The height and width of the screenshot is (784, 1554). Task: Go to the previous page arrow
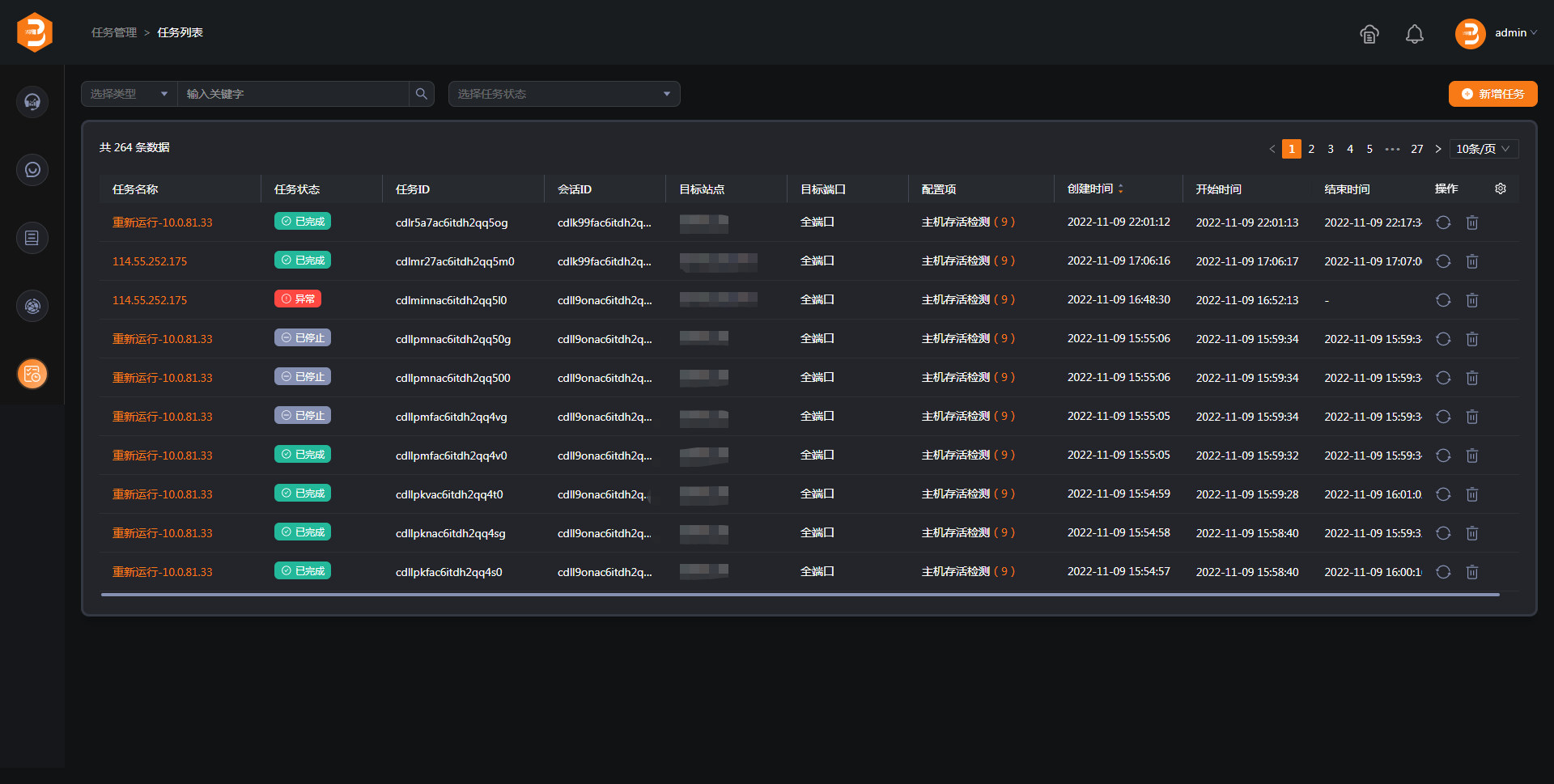(1272, 149)
